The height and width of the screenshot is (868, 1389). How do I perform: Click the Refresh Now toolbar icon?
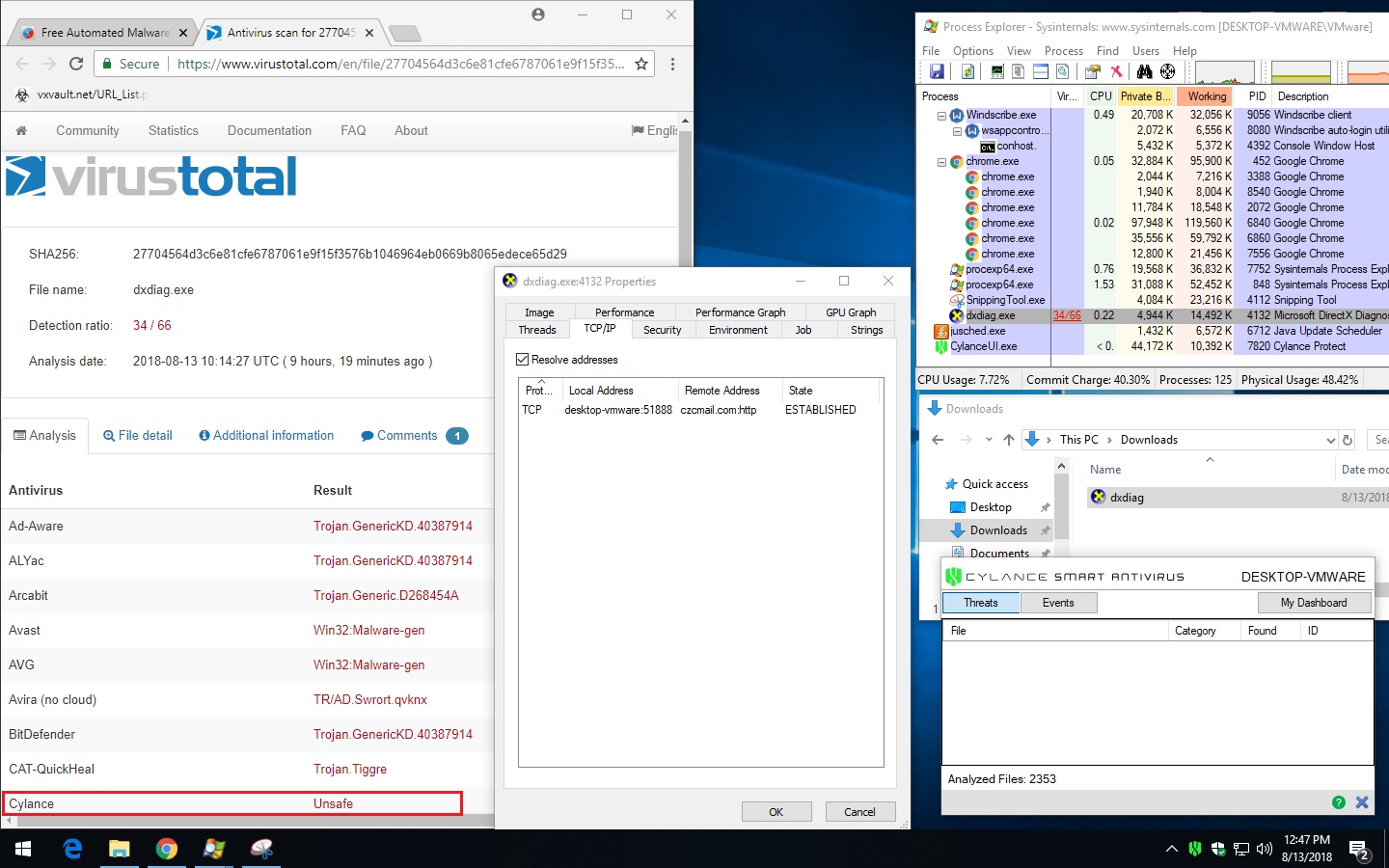(x=967, y=71)
